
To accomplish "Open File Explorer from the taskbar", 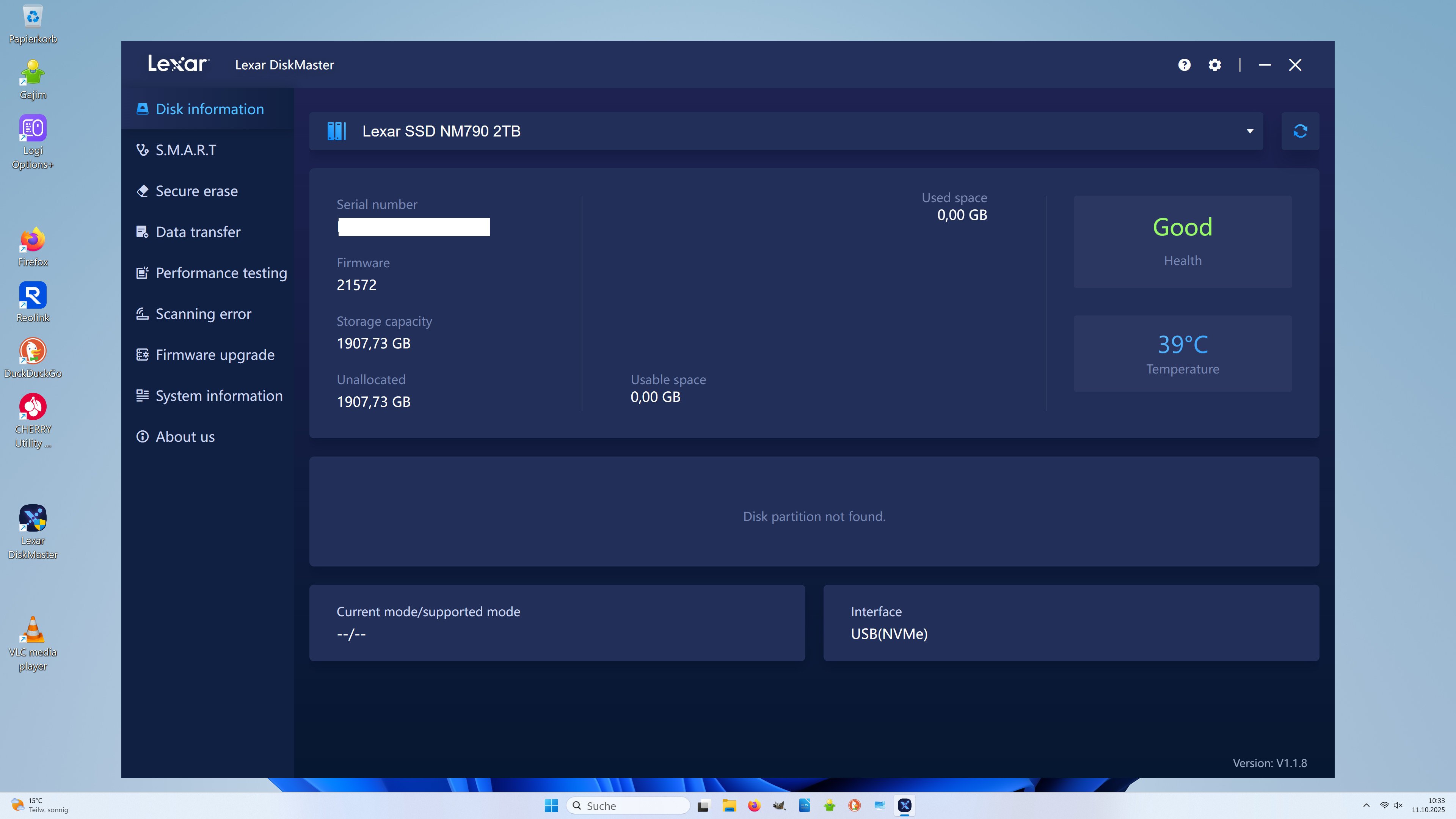I will (728, 805).
